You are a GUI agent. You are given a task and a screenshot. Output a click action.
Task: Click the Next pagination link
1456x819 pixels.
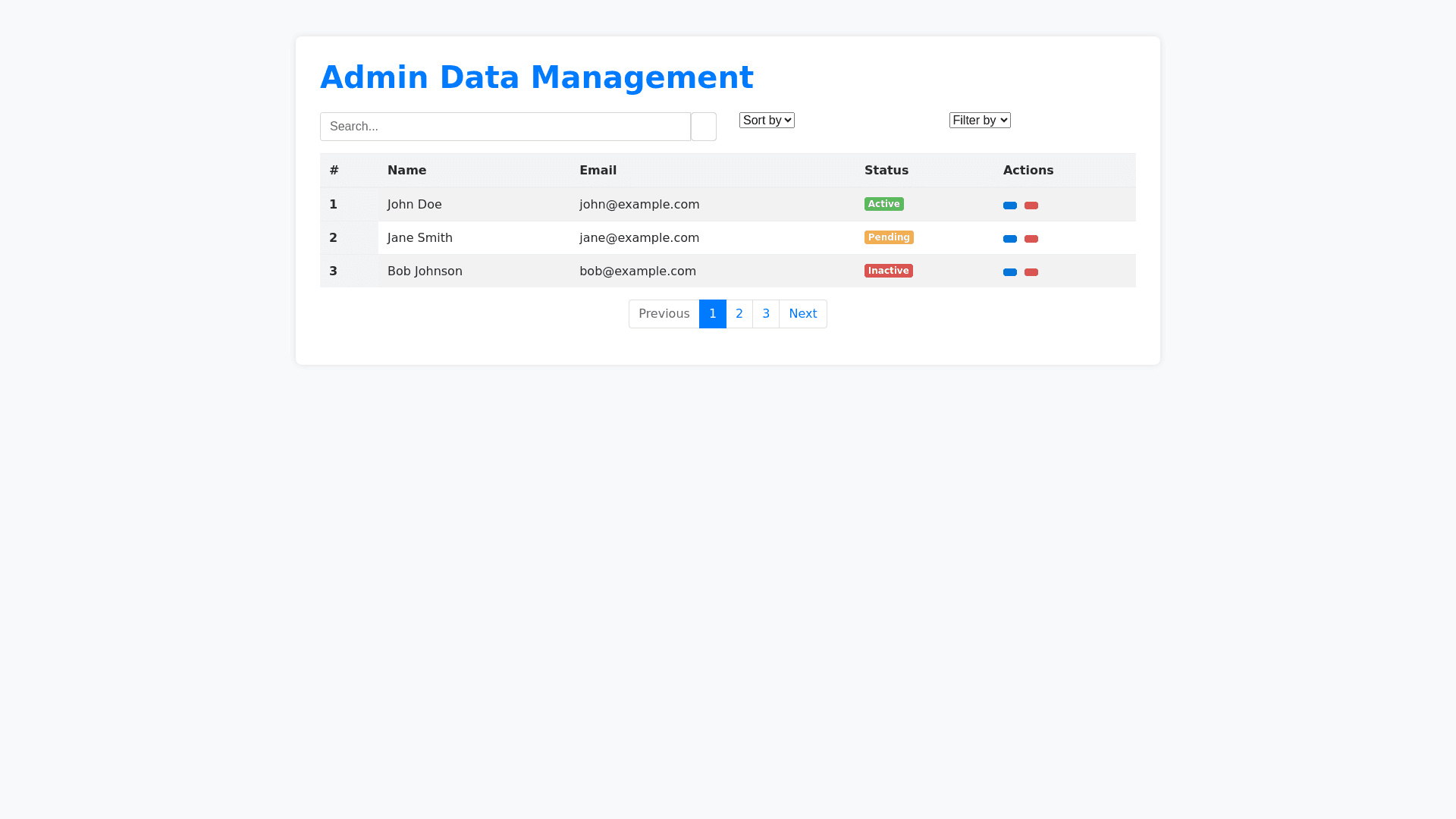(802, 314)
